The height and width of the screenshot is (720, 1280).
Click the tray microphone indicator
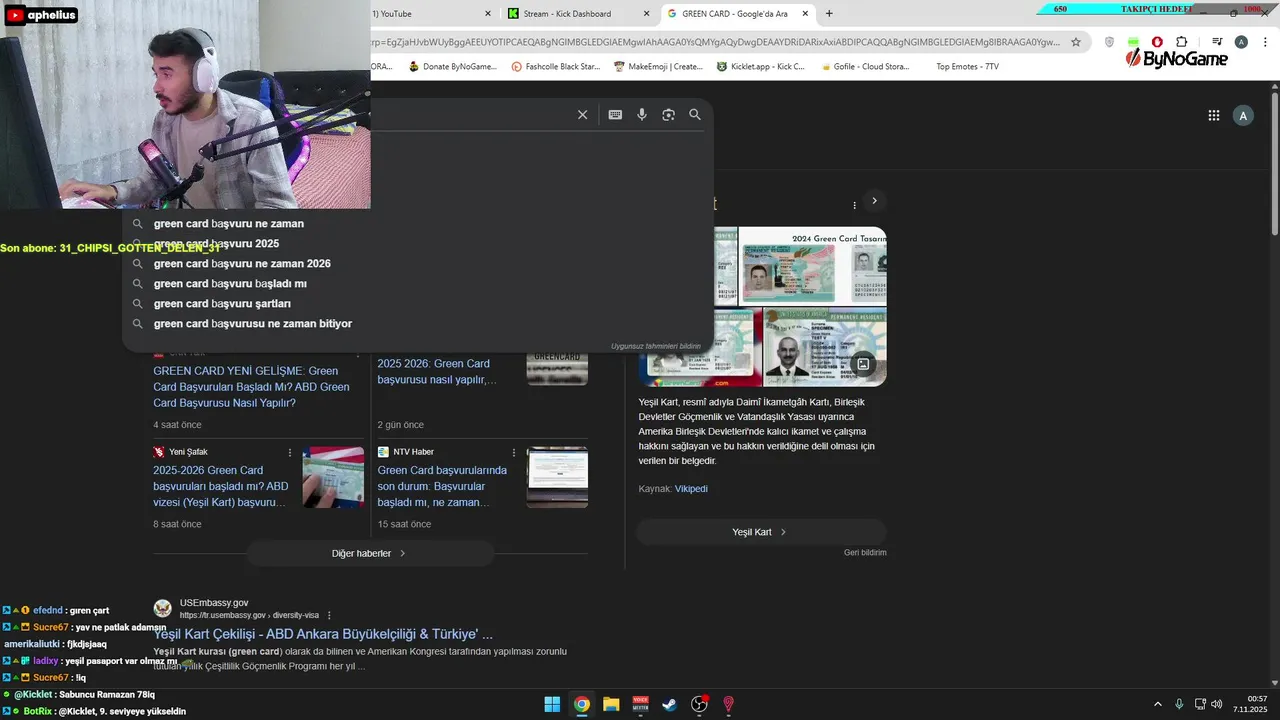point(1179,704)
